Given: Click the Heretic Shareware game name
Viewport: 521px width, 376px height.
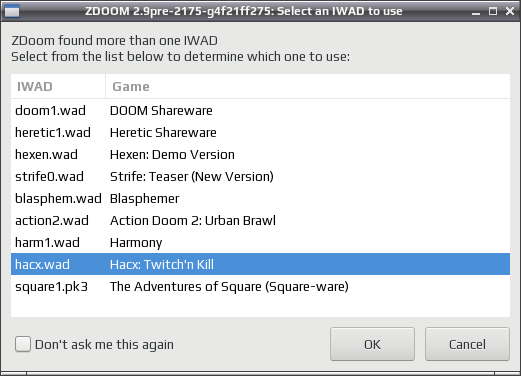Looking at the screenshot, I should point(163,132).
